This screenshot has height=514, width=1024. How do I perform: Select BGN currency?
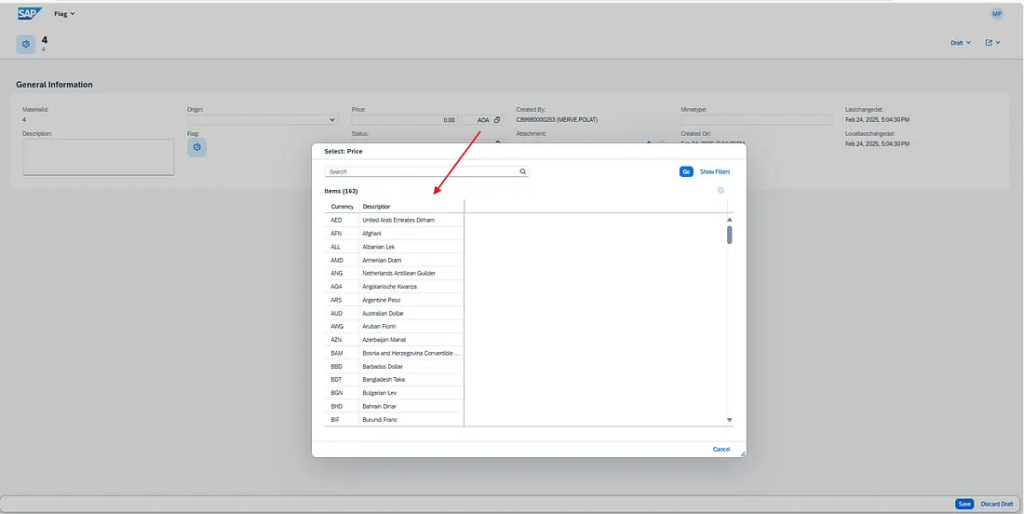337,393
